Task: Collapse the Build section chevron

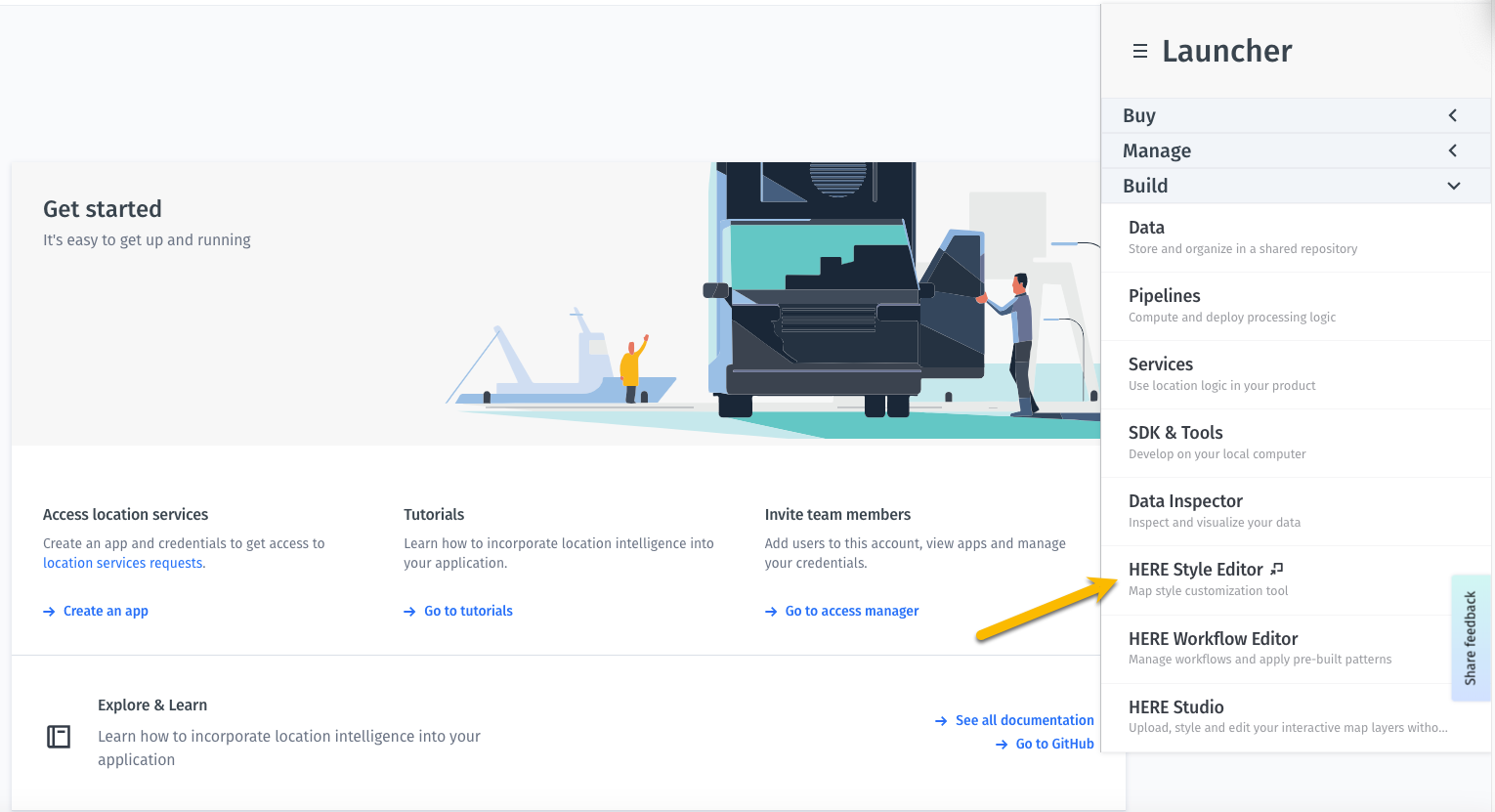Action: point(1454,186)
